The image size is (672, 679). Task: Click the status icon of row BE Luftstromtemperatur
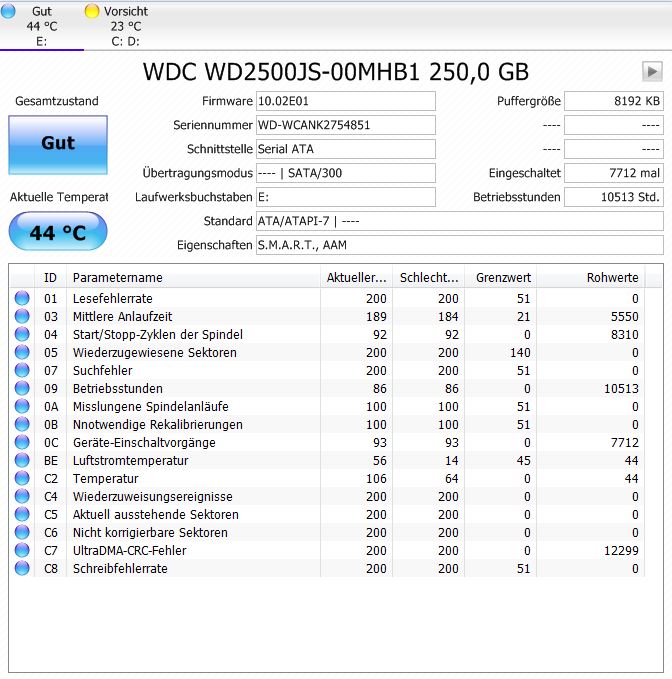coord(22,460)
